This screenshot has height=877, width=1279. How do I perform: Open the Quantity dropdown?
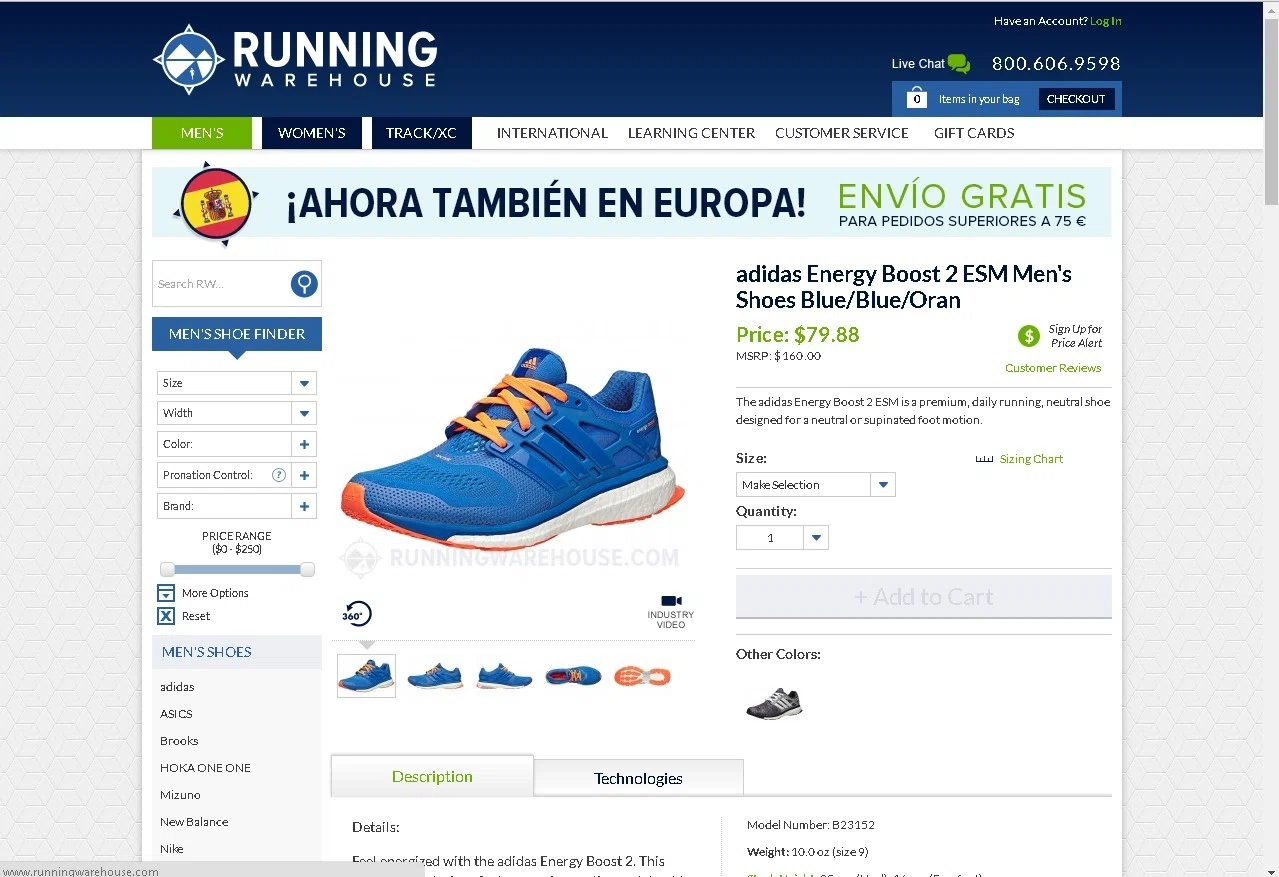(x=782, y=538)
